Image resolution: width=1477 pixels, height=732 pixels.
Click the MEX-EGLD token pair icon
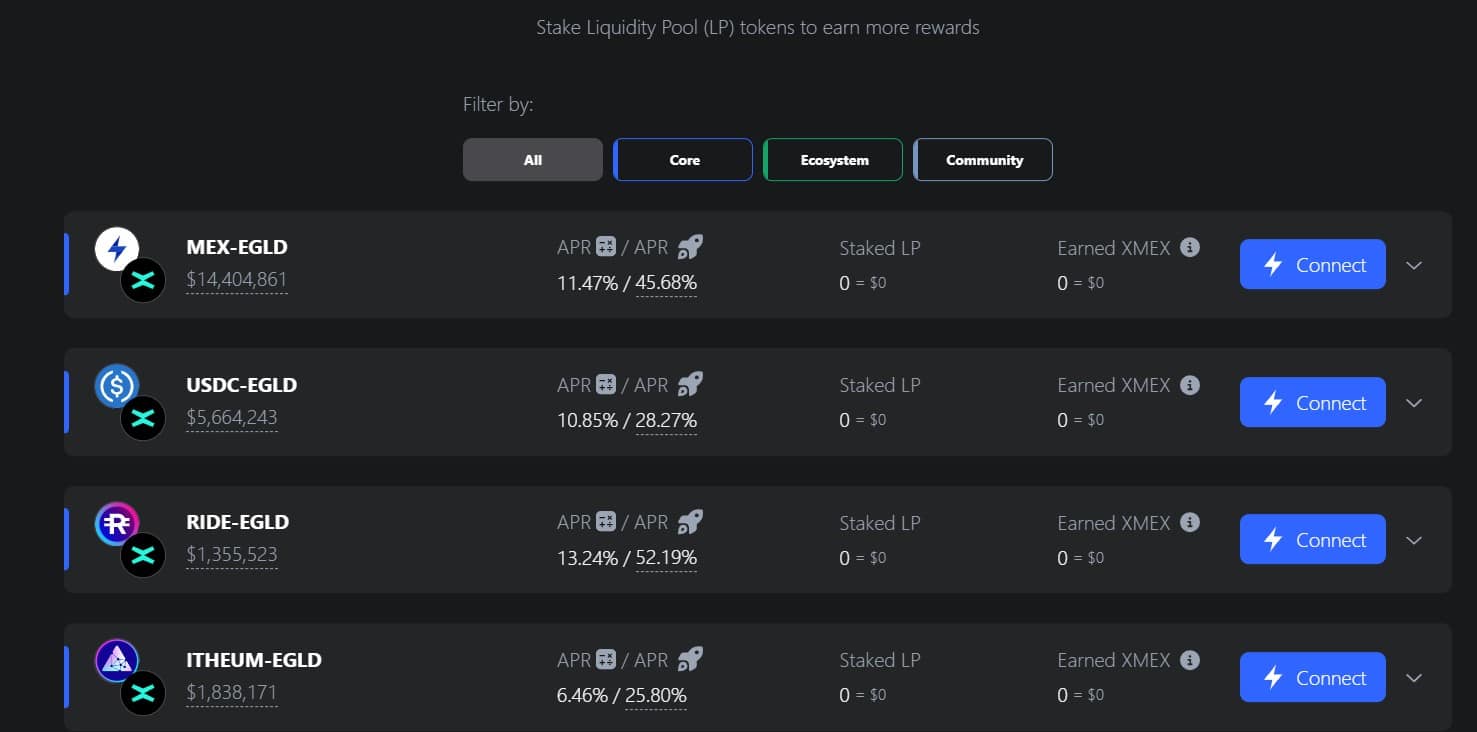(130, 265)
